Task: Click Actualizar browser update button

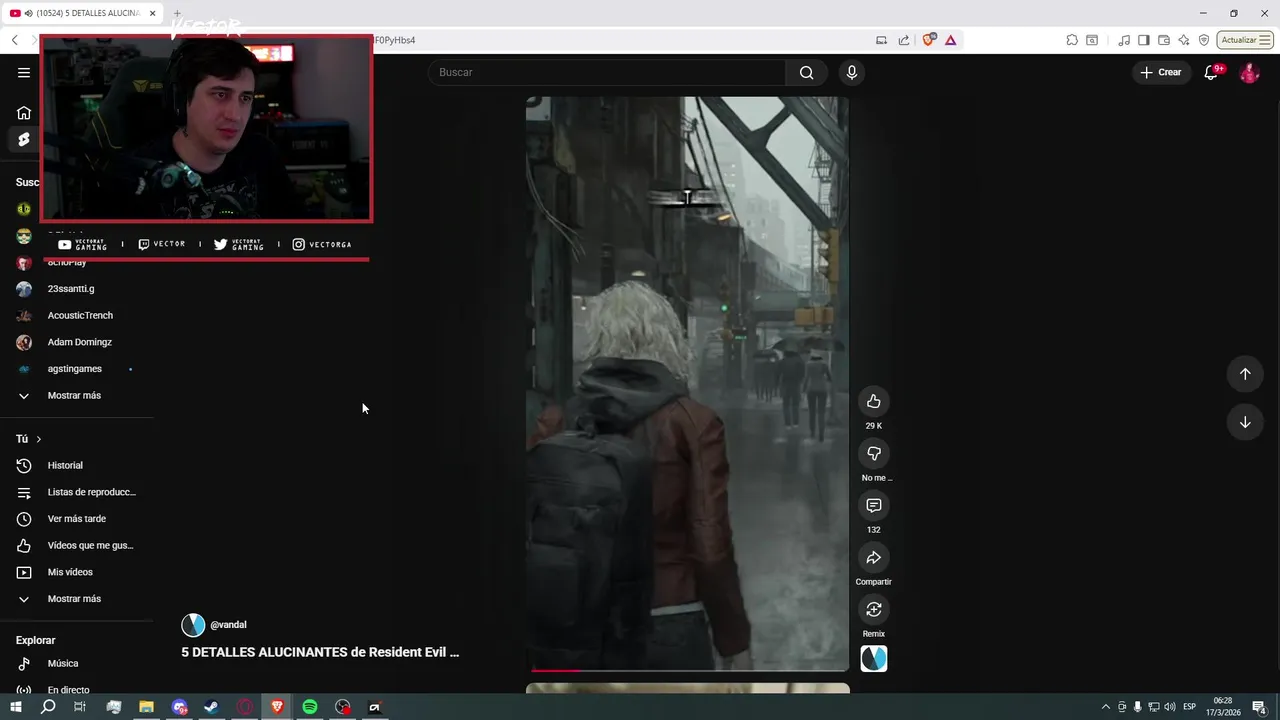Action: click(1245, 40)
